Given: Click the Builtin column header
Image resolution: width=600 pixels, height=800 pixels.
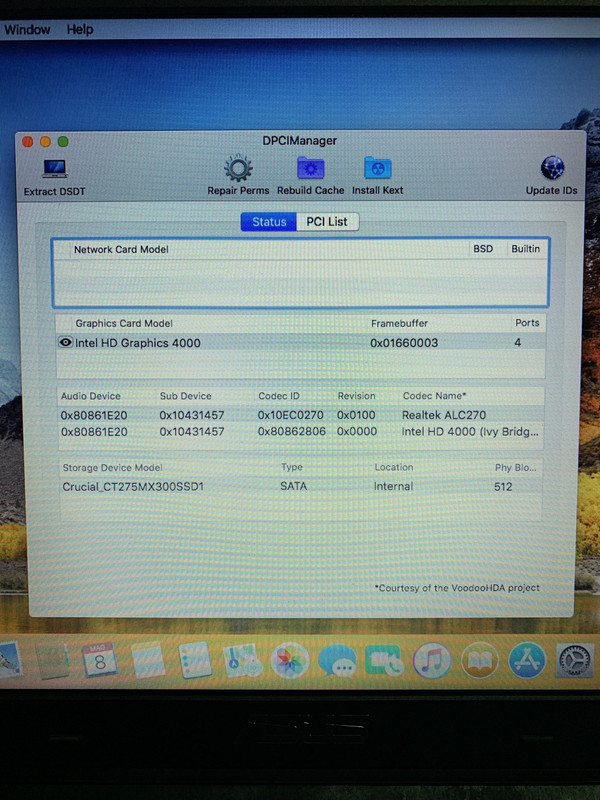Looking at the screenshot, I should pyautogui.click(x=526, y=248).
